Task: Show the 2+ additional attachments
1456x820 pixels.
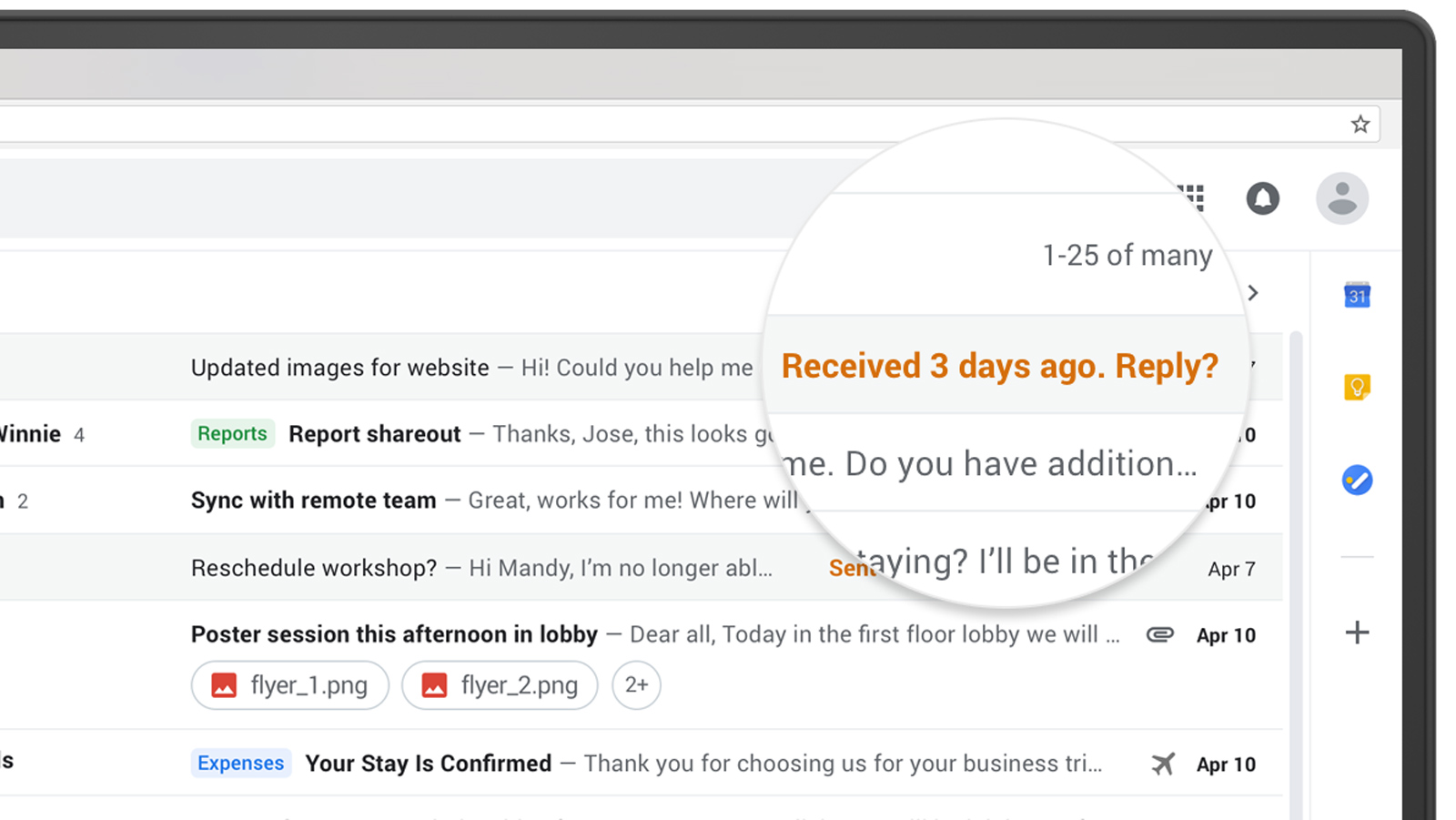Action: point(637,685)
